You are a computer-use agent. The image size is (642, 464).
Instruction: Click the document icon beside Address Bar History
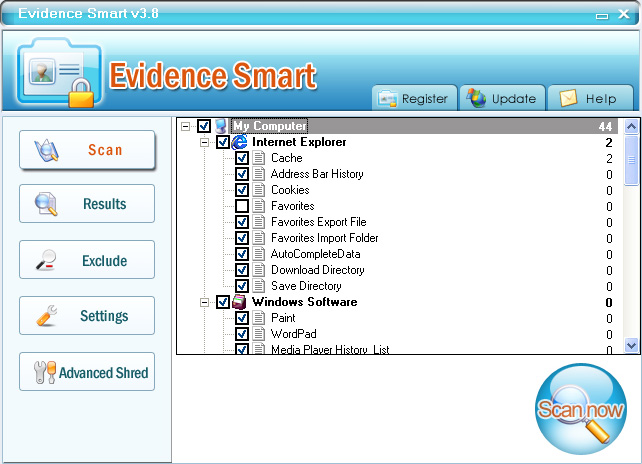tap(258, 174)
